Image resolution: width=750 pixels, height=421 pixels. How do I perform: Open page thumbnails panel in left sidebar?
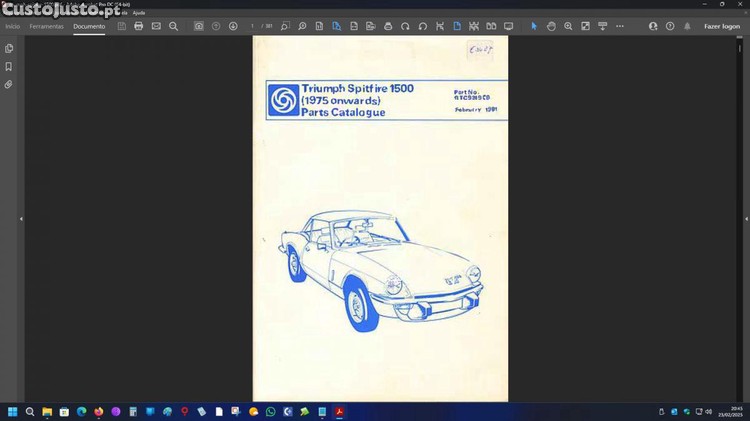click(x=9, y=48)
